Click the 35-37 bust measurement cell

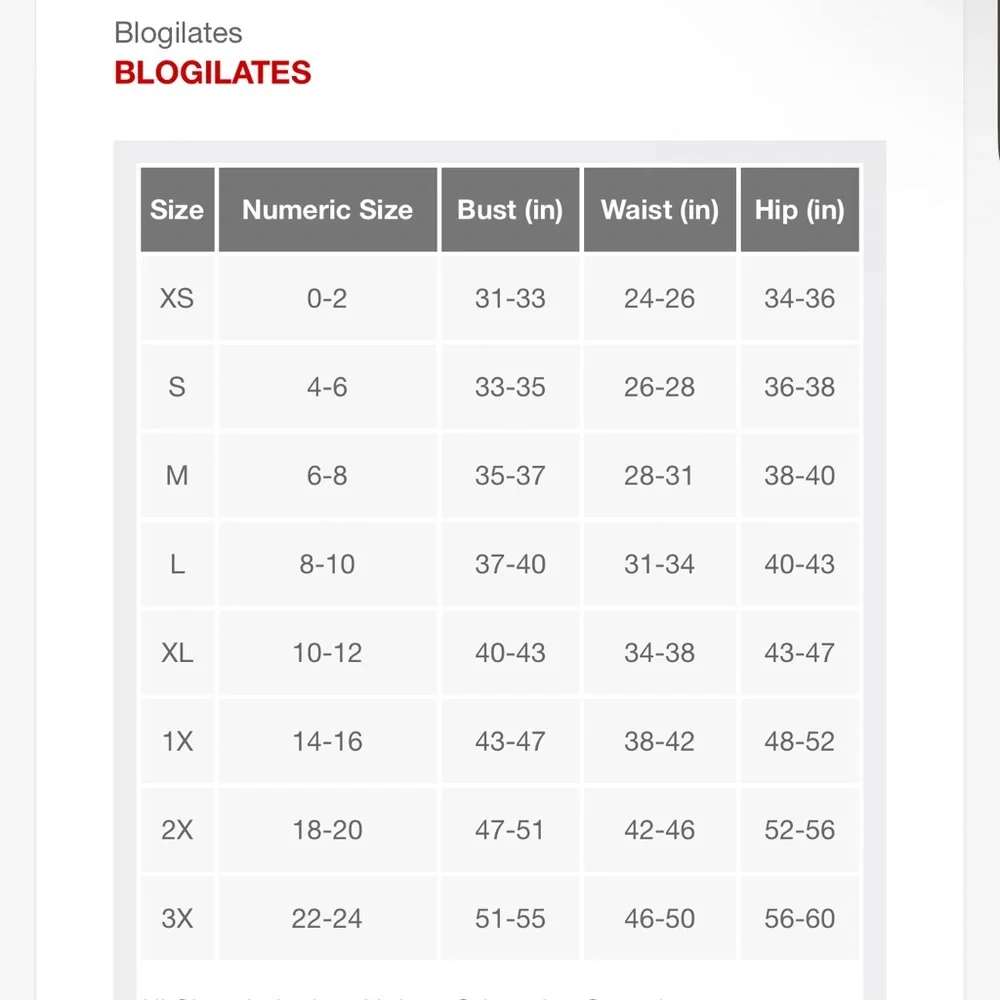click(510, 475)
